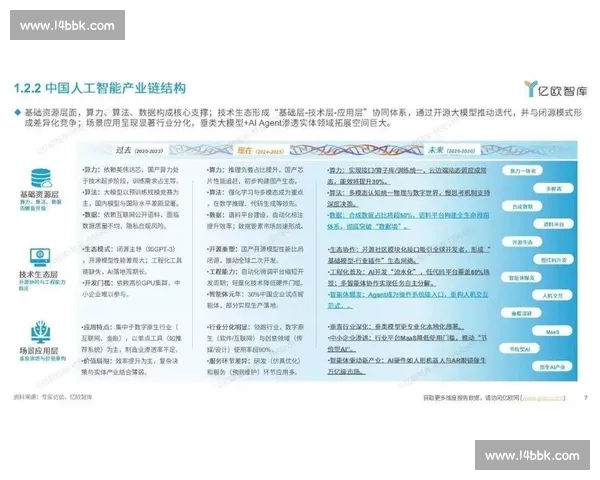Click the slide title 1.2.2 中国人工智能产业链结构
The height and width of the screenshot is (480, 600).
pyautogui.click(x=100, y=88)
